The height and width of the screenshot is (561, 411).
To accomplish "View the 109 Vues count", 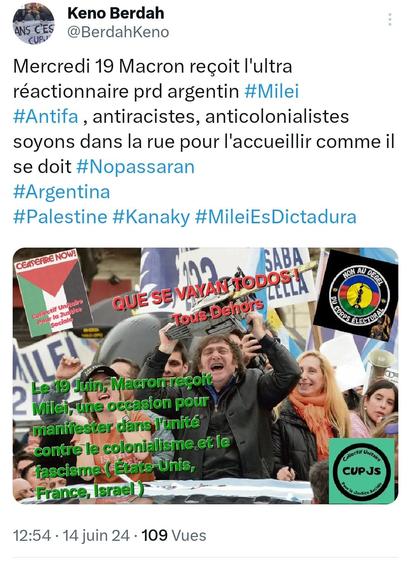I will [174, 536].
